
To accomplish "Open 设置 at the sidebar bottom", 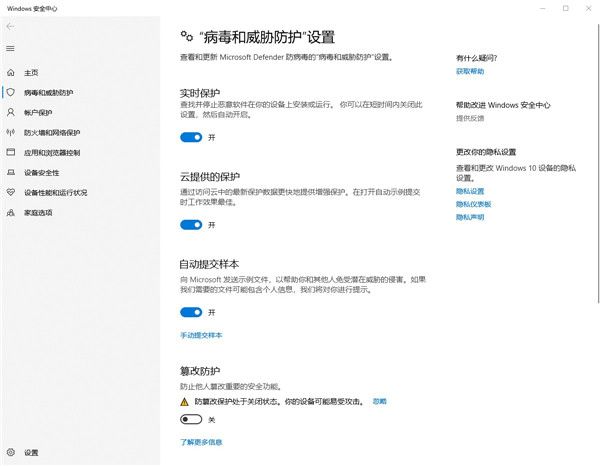I will coord(31,453).
